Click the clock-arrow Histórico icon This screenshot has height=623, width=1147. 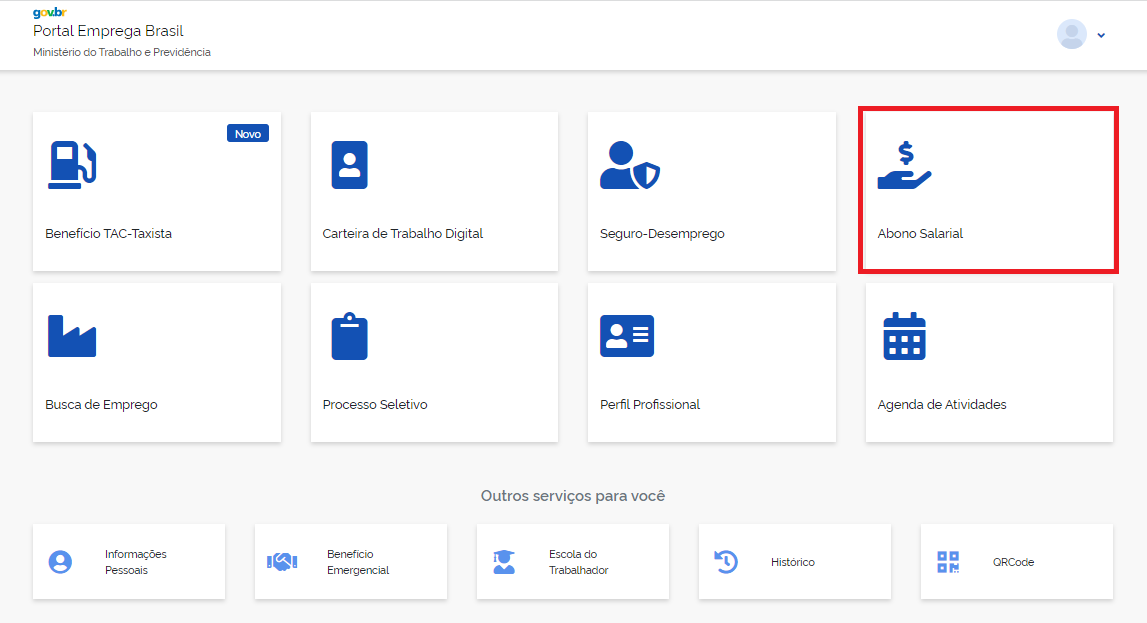click(x=726, y=562)
